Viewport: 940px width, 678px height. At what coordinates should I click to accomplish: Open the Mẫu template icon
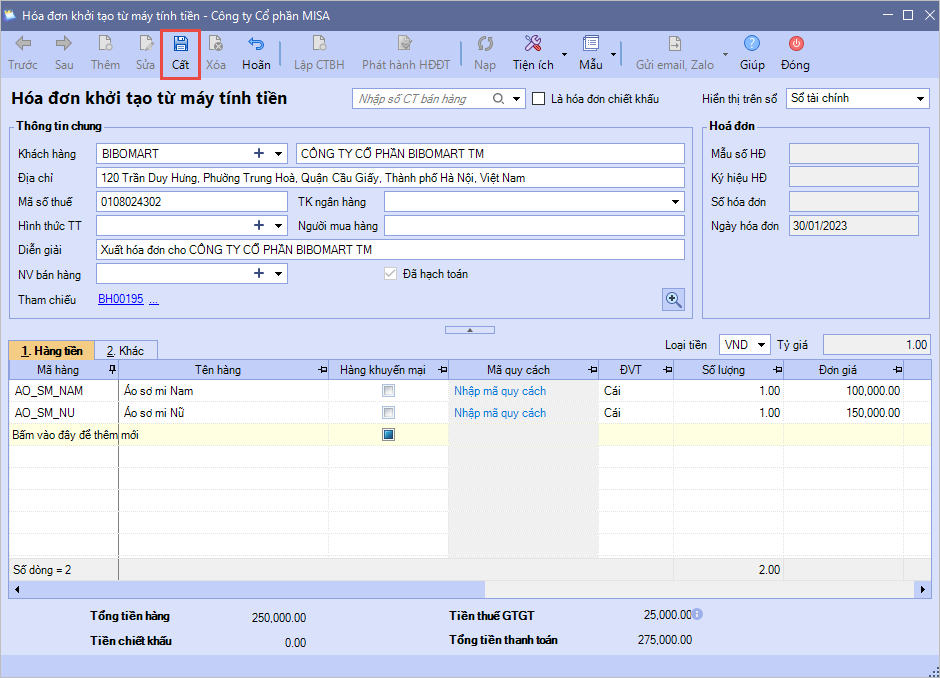(x=590, y=45)
